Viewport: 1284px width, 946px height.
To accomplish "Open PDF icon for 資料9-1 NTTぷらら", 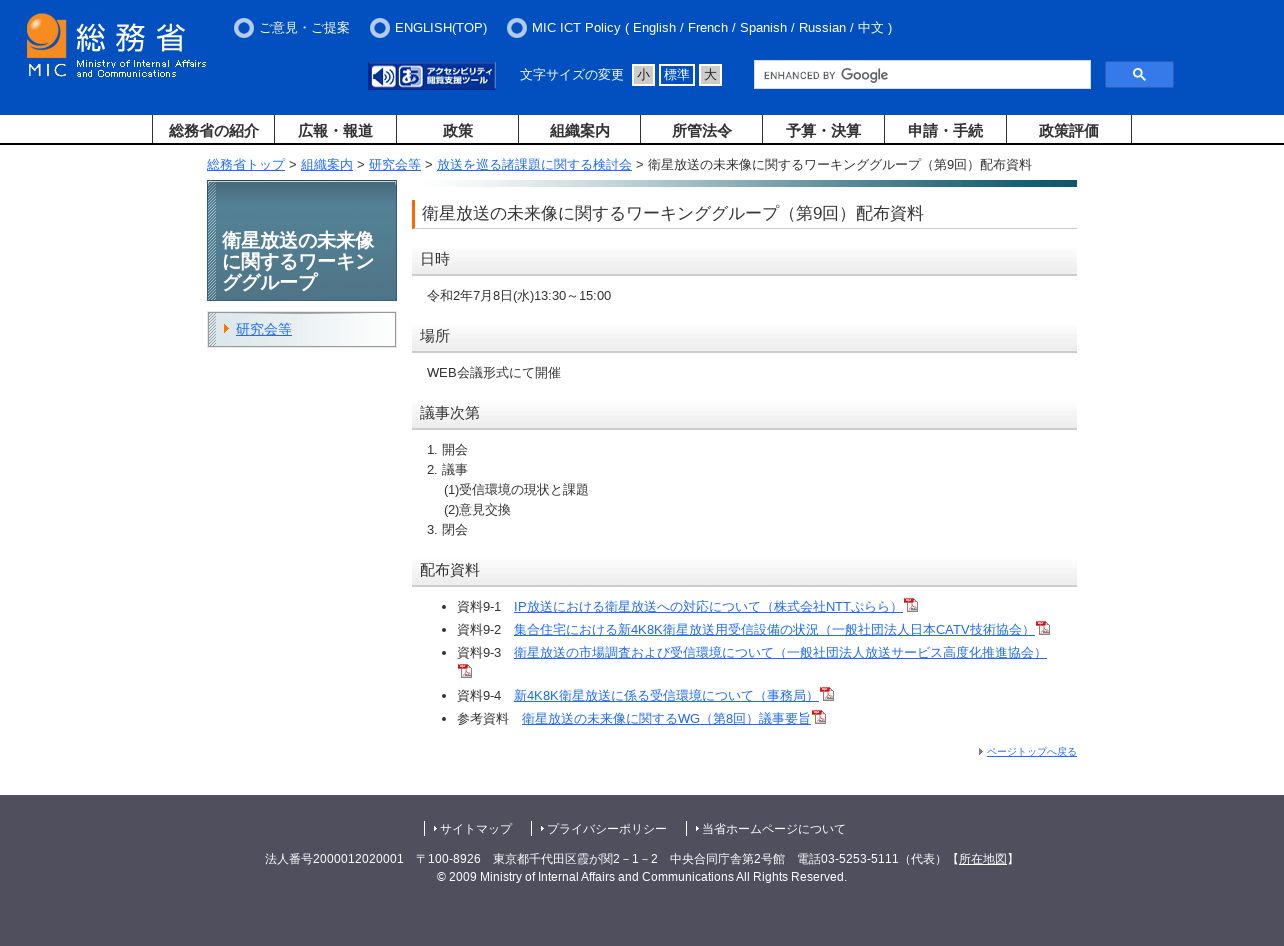I will click(911, 605).
